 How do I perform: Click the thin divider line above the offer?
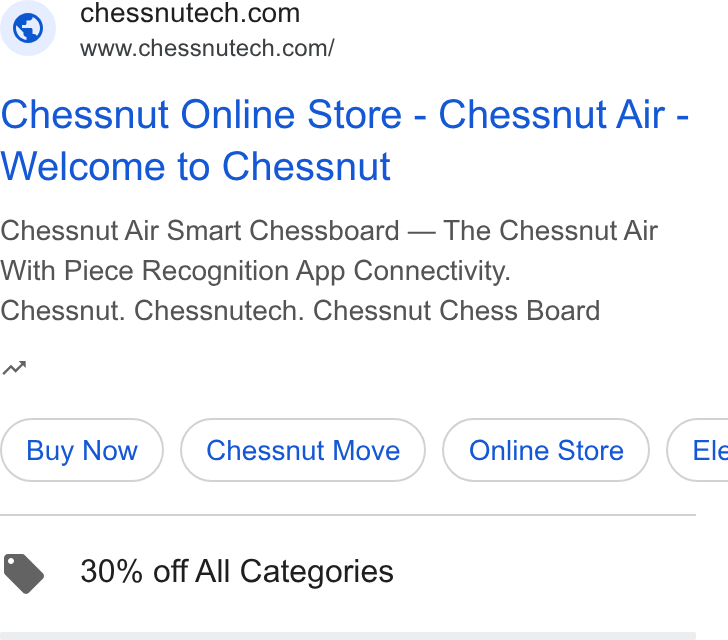point(348,515)
